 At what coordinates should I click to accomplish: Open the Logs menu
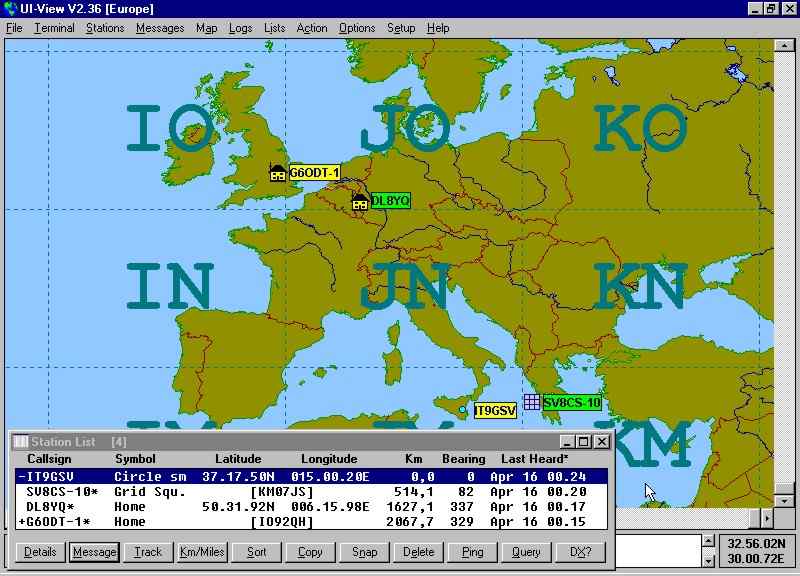pyautogui.click(x=240, y=28)
